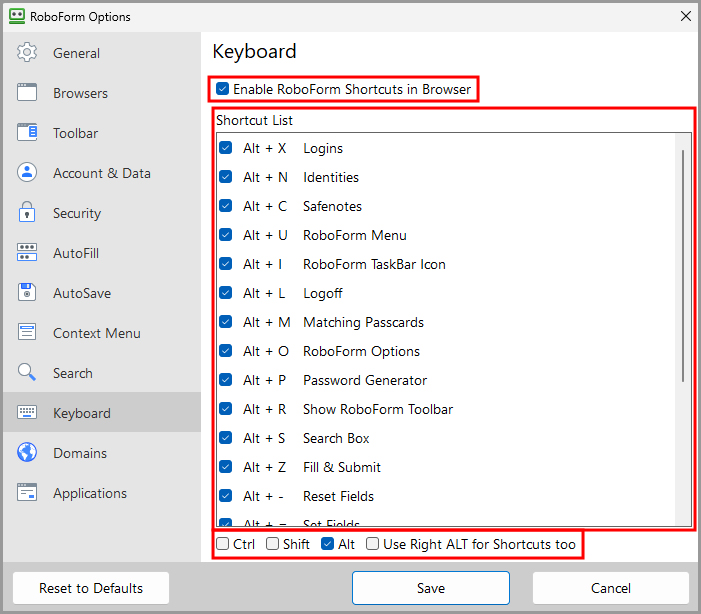Select the RoboForm TaskBar Icon row text

(x=374, y=264)
